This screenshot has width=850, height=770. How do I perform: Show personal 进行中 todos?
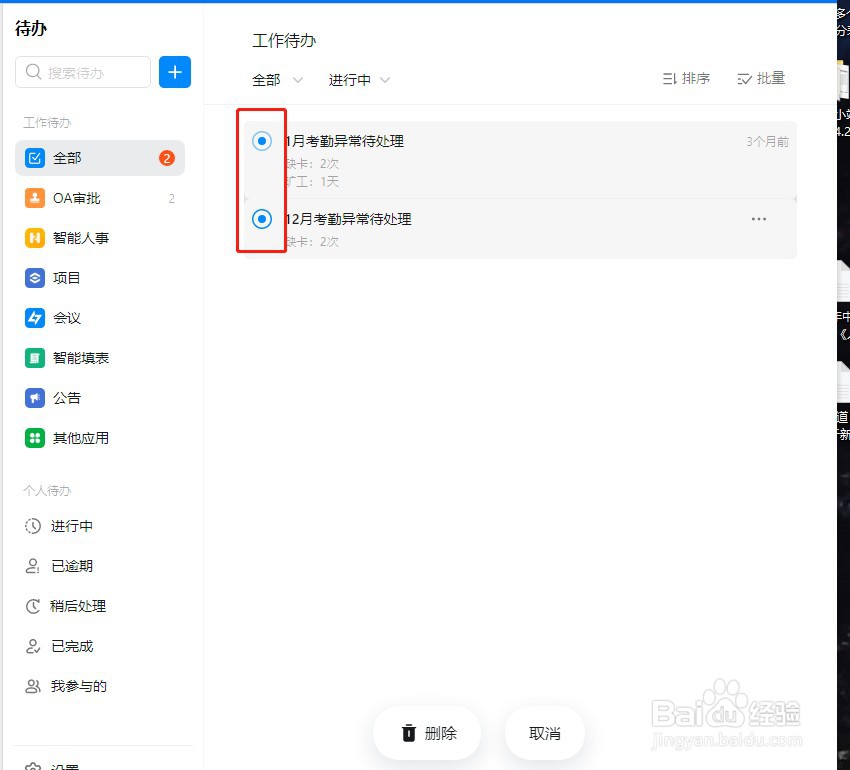pyautogui.click(x=100, y=526)
